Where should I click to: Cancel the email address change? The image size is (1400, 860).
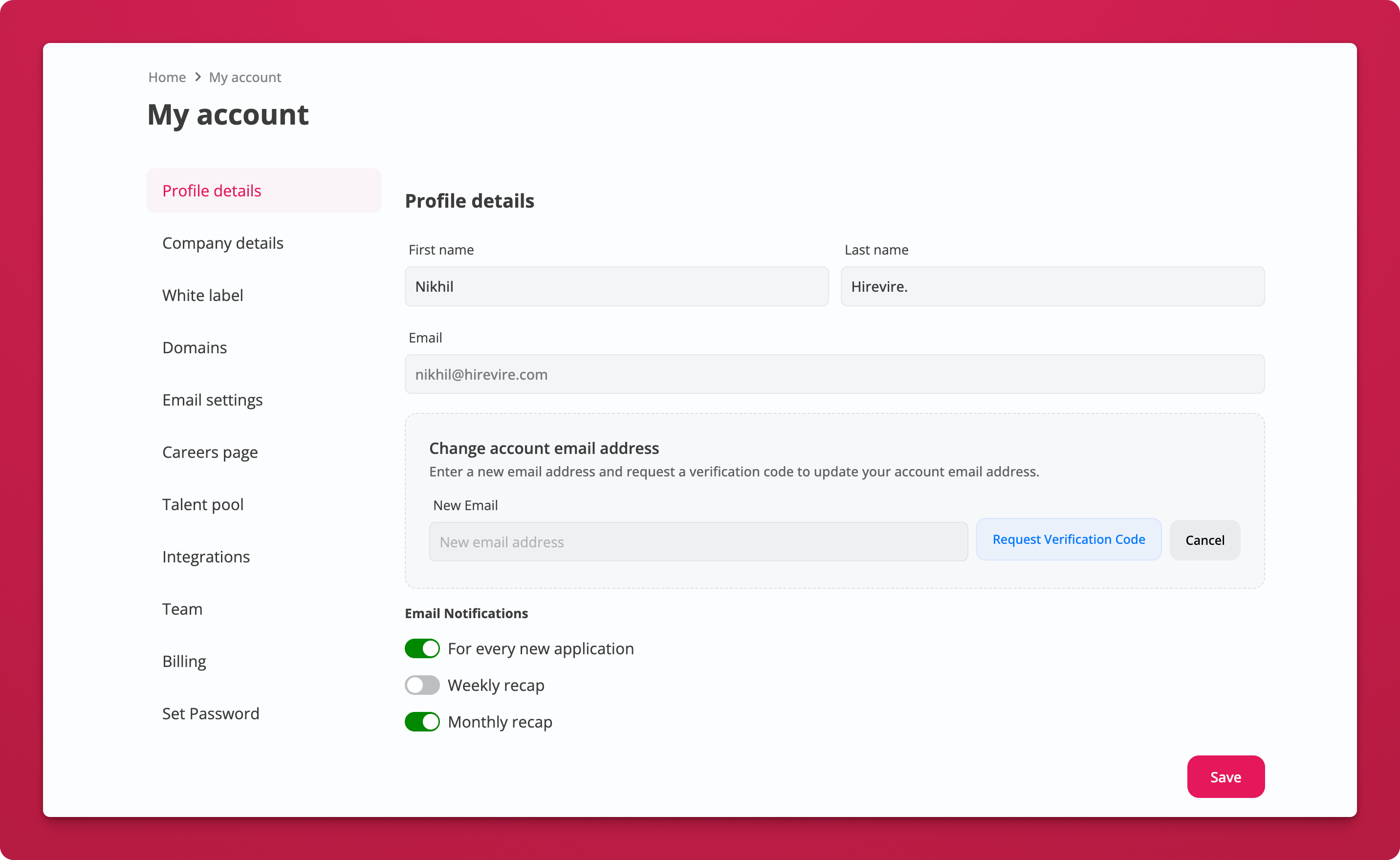click(x=1204, y=540)
